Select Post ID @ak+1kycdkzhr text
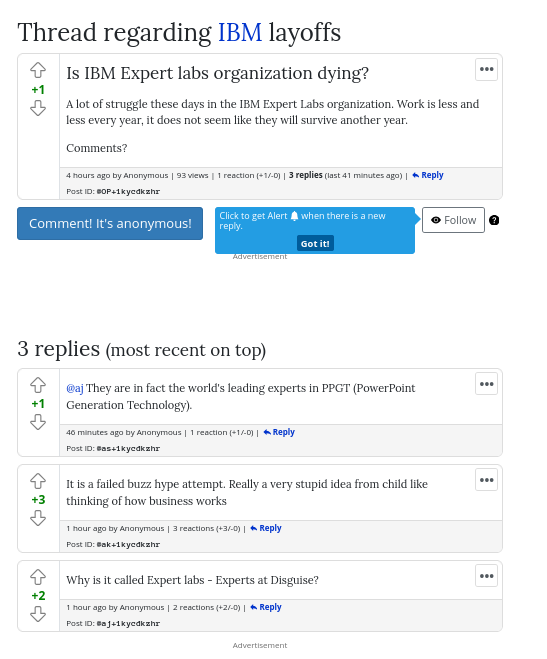Screen dimensions: 547x659 [128, 545]
